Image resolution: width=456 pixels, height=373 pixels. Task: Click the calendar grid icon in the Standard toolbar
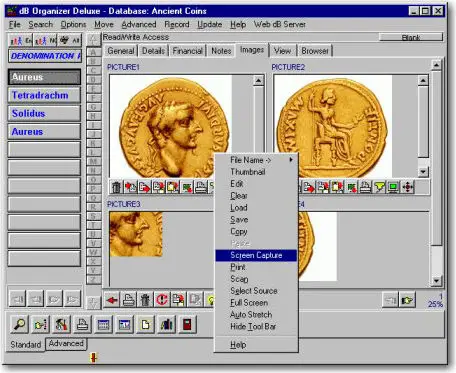pos(103,324)
